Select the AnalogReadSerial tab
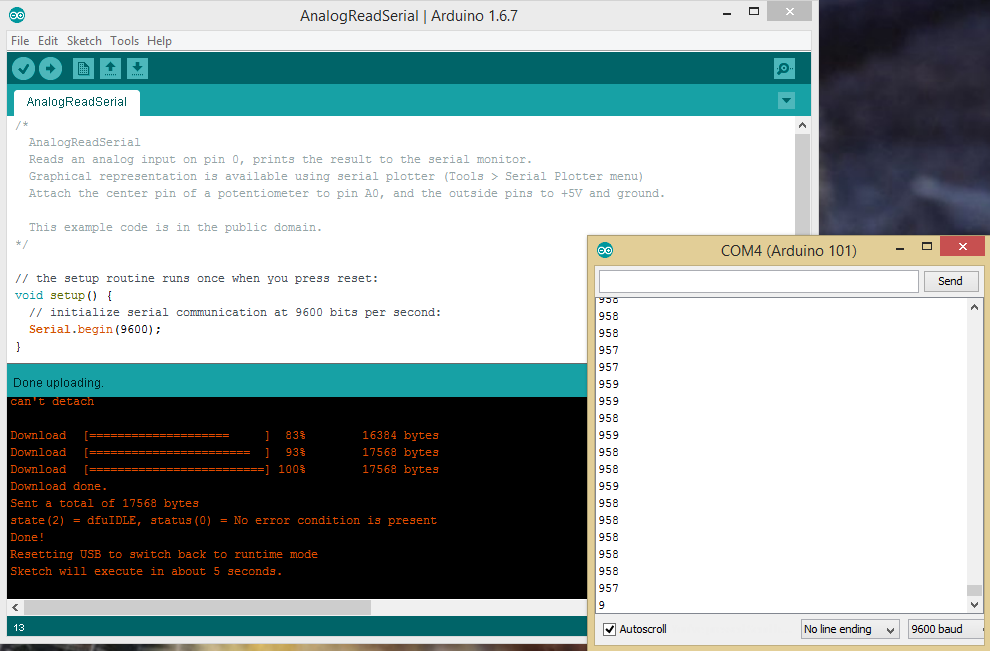The width and height of the screenshot is (990, 651). [x=76, y=102]
